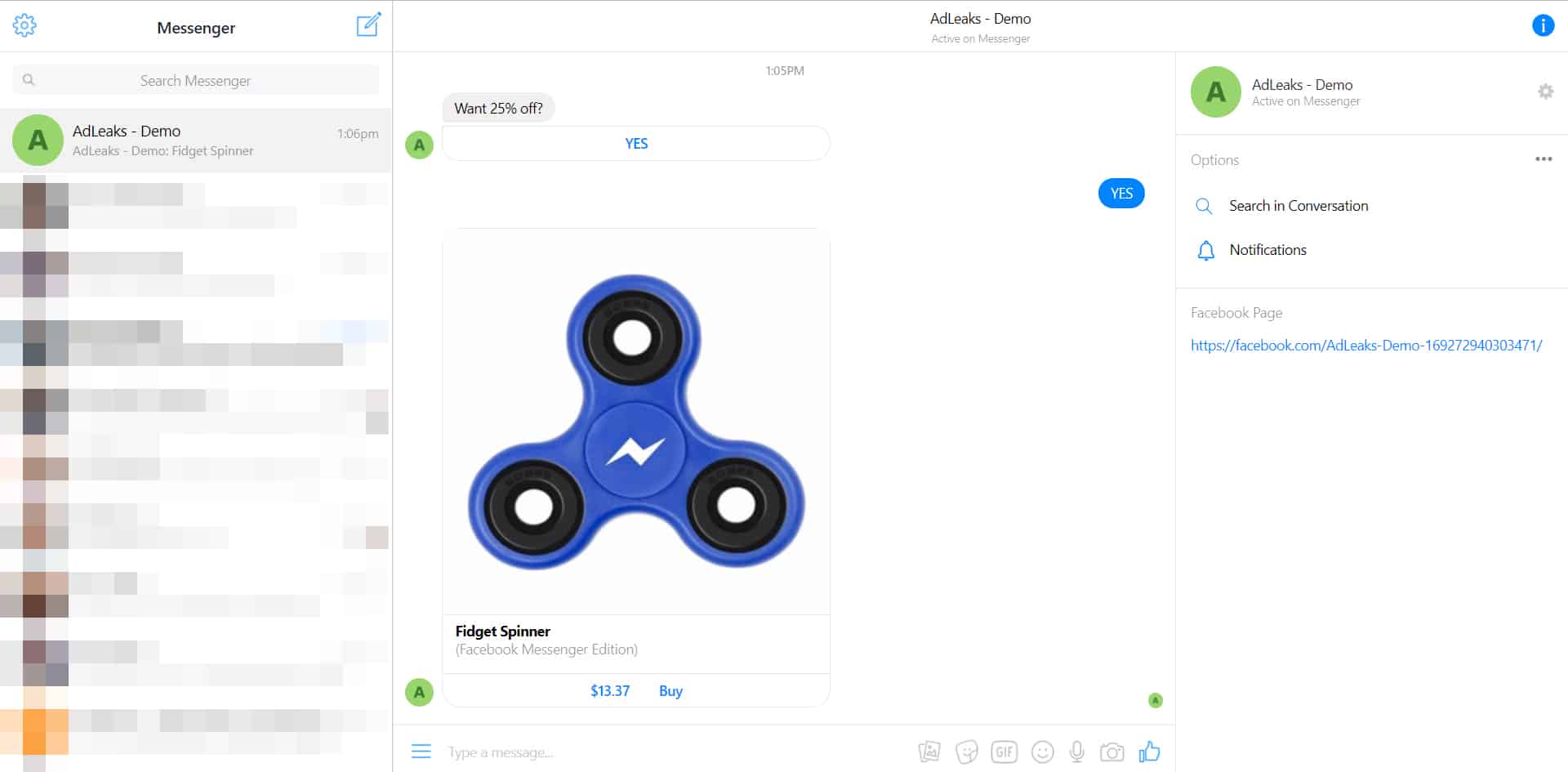Click the bot avatar beside the product card
Image resolution: width=1568 pixels, height=772 pixels.
(419, 692)
